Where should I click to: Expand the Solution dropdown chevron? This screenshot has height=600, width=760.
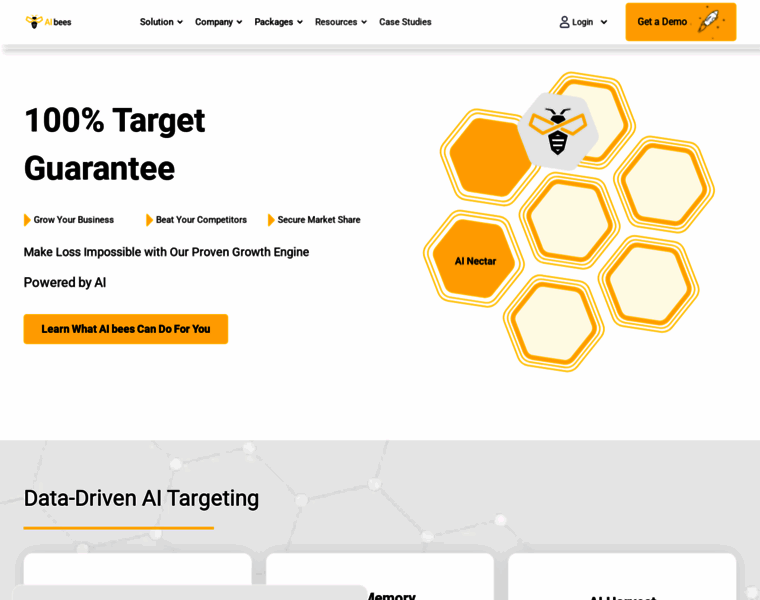click(180, 22)
